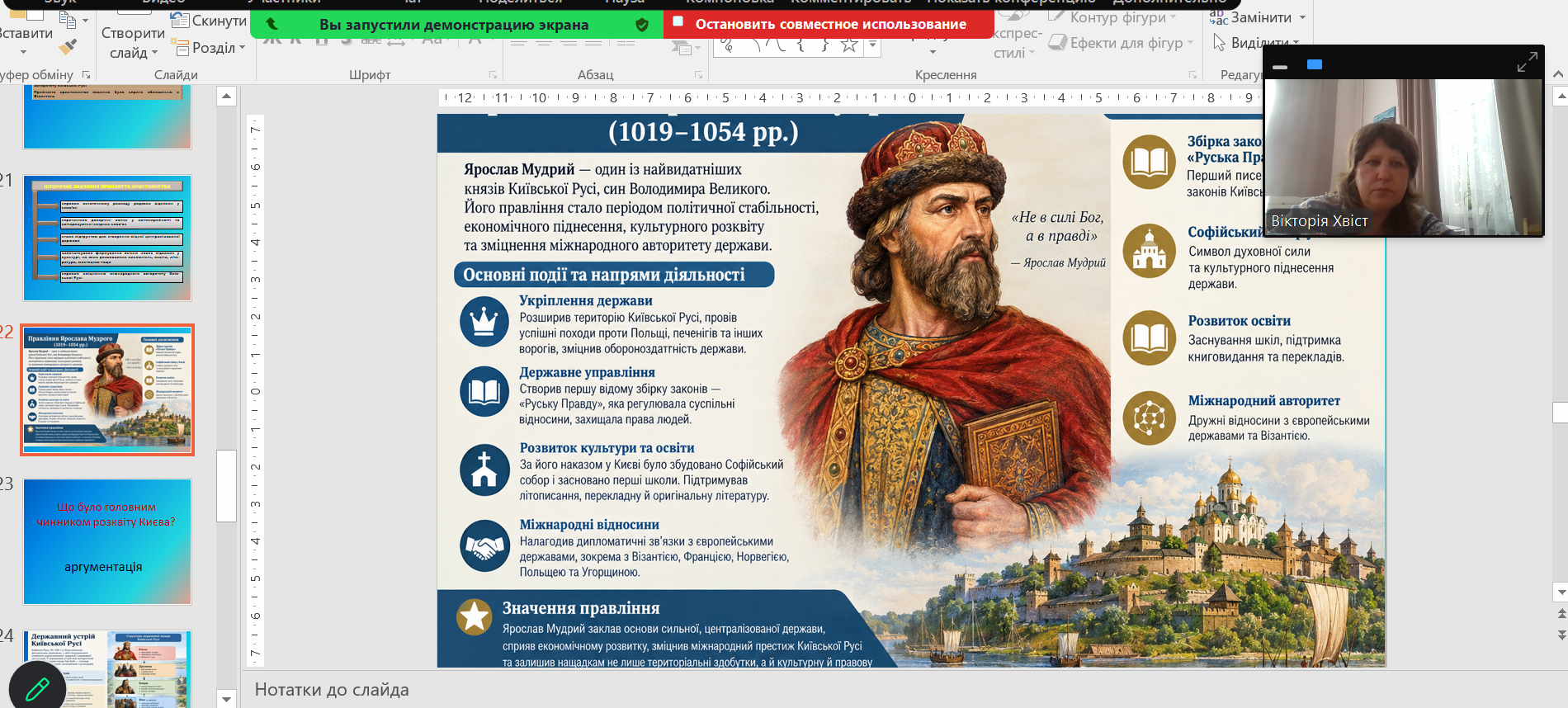Open the Контур фігури menu
Image resolution: width=1568 pixels, height=708 pixels.
point(1112,17)
